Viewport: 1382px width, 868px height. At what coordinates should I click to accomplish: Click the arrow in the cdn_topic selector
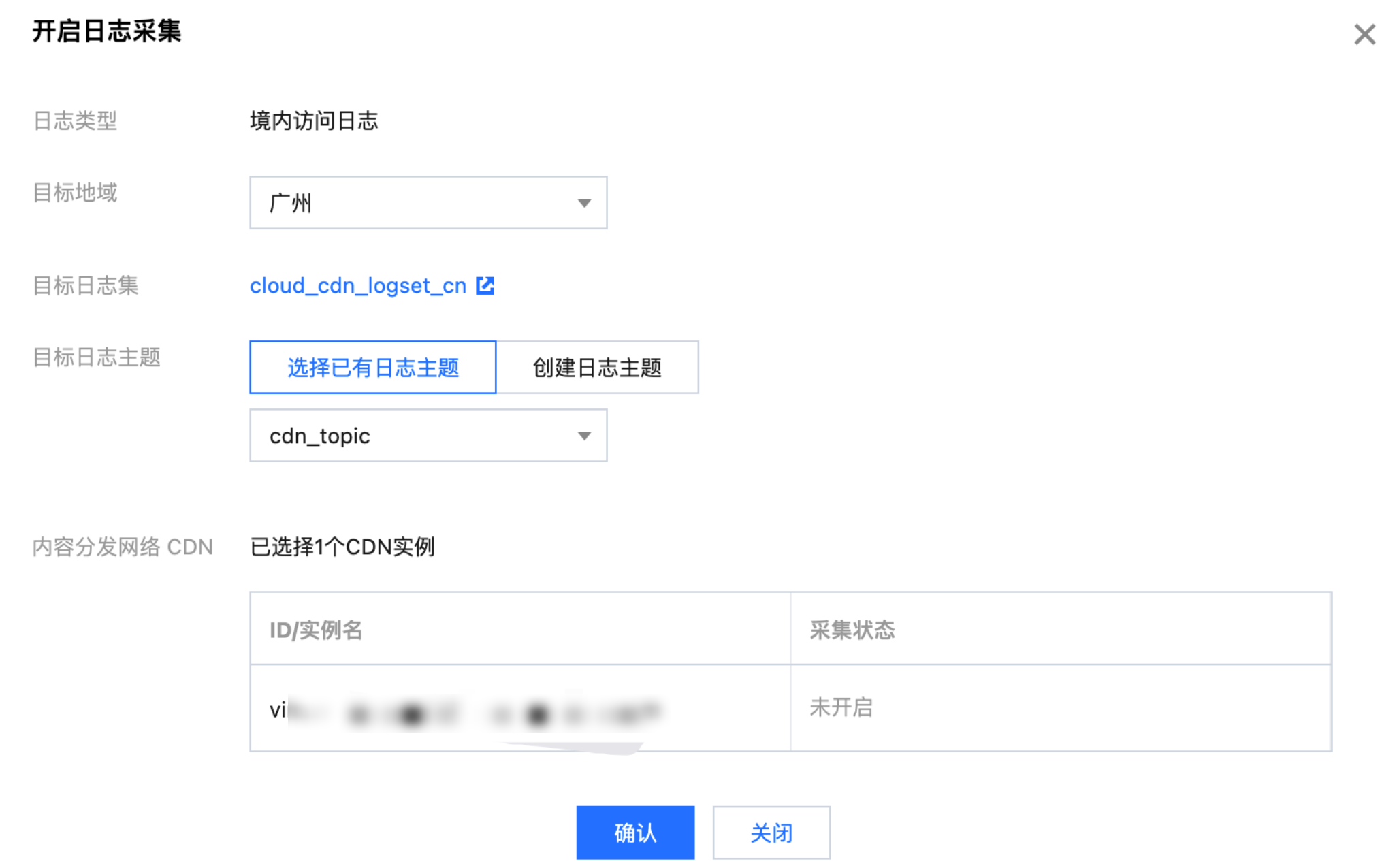(583, 436)
